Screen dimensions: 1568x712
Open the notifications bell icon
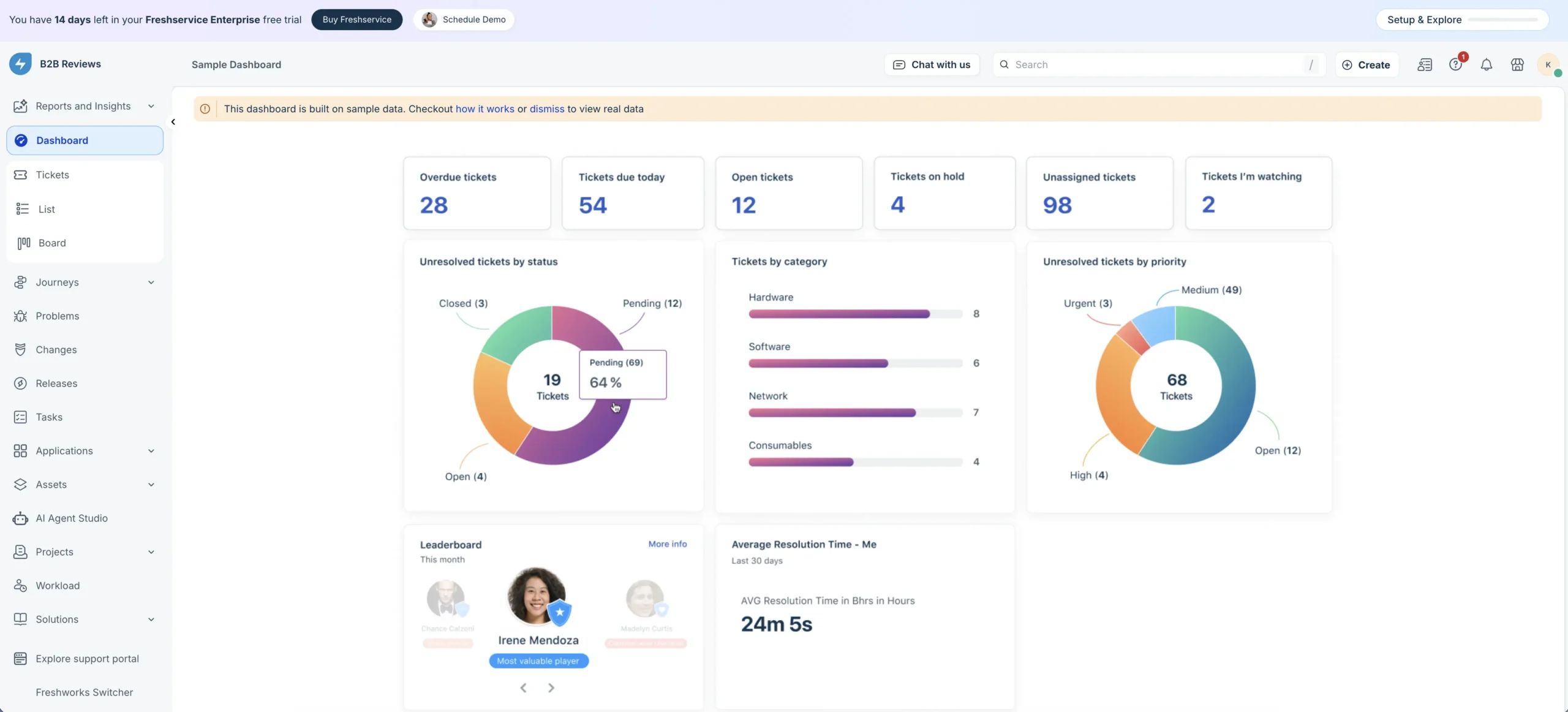click(1487, 64)
